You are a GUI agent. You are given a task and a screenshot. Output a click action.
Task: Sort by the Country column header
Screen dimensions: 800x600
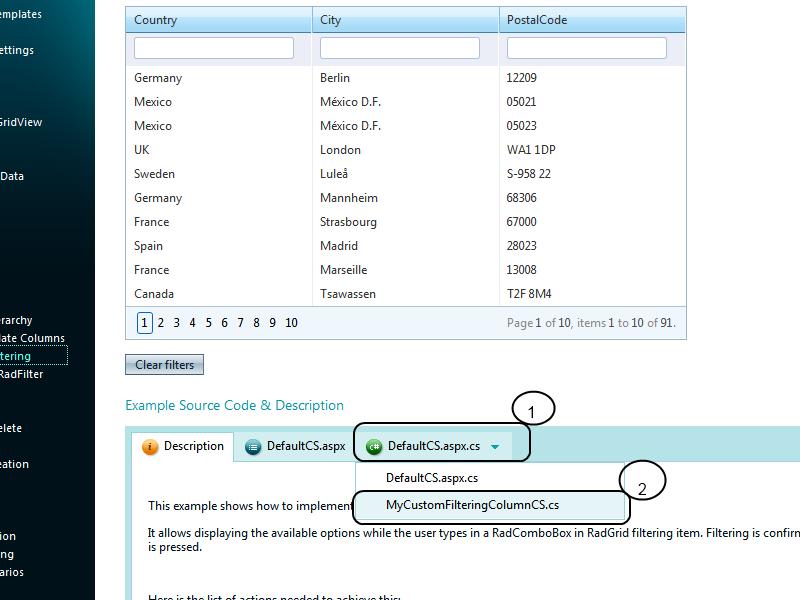pyautogui.click(x=156, y=20)
